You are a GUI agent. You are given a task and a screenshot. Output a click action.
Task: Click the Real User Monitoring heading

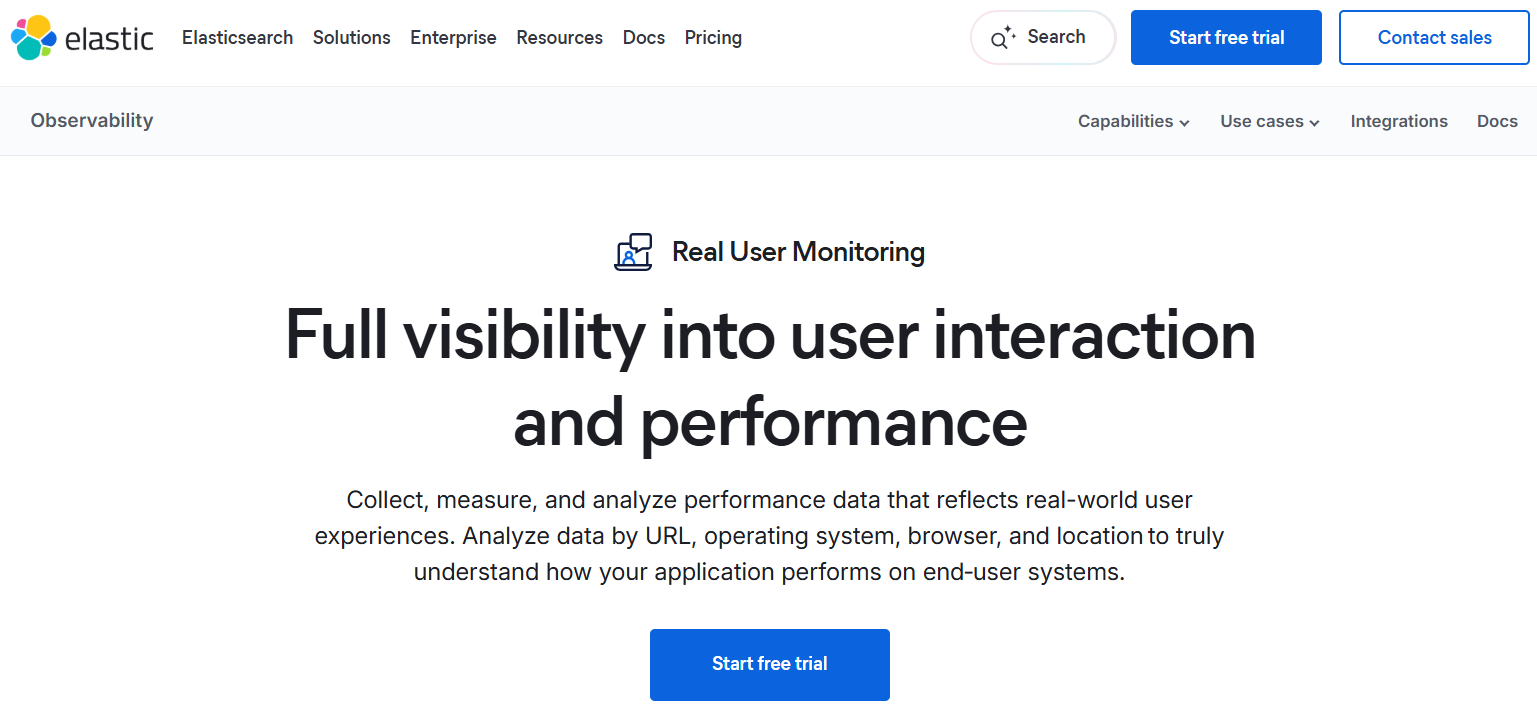(x=798, y=251)
